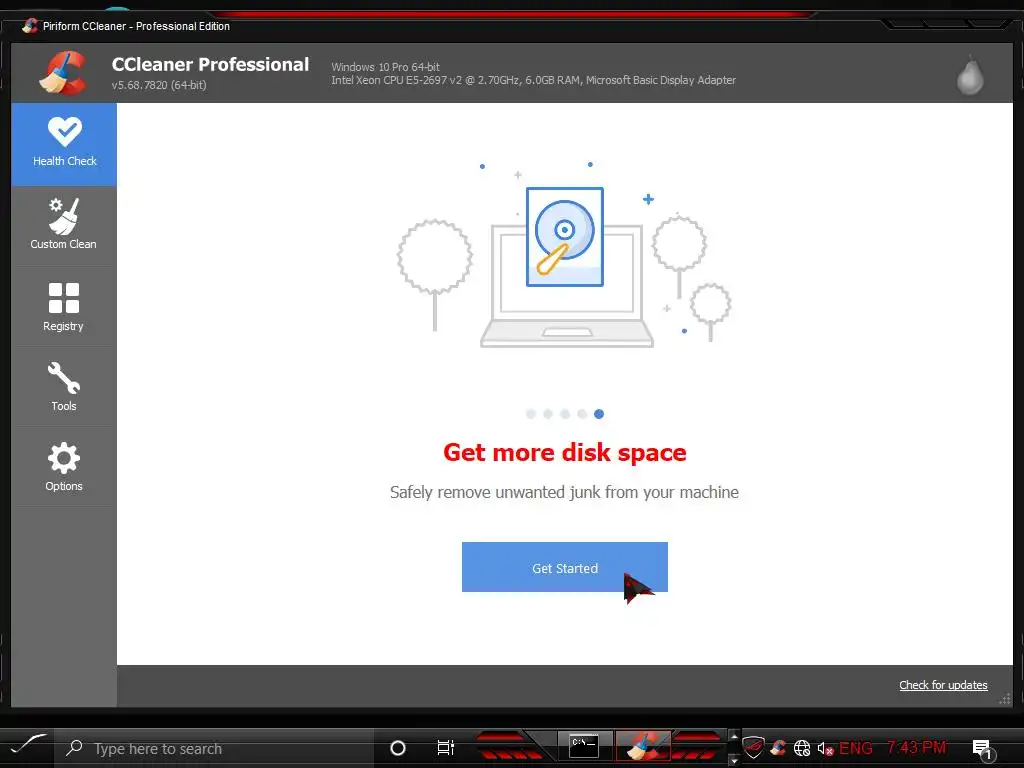Click the ENG language indicator
Viewport: 1024px width, 768px height.
pos(856,748)
